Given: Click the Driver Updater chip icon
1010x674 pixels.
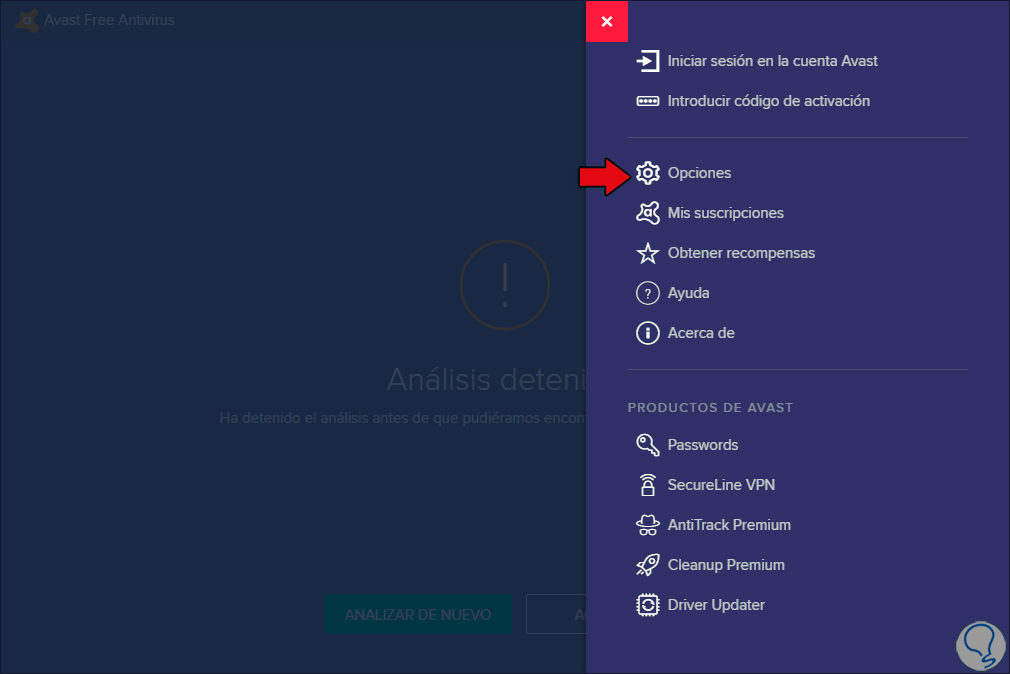Looking at the screenshot, I should tap(647, 605).
